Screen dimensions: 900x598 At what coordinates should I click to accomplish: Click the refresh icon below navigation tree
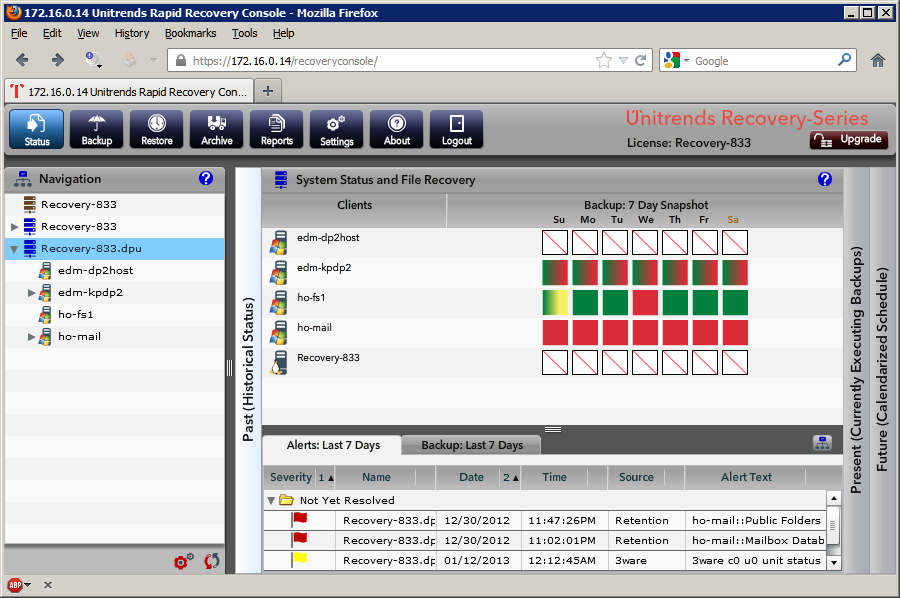click(211, 561)
